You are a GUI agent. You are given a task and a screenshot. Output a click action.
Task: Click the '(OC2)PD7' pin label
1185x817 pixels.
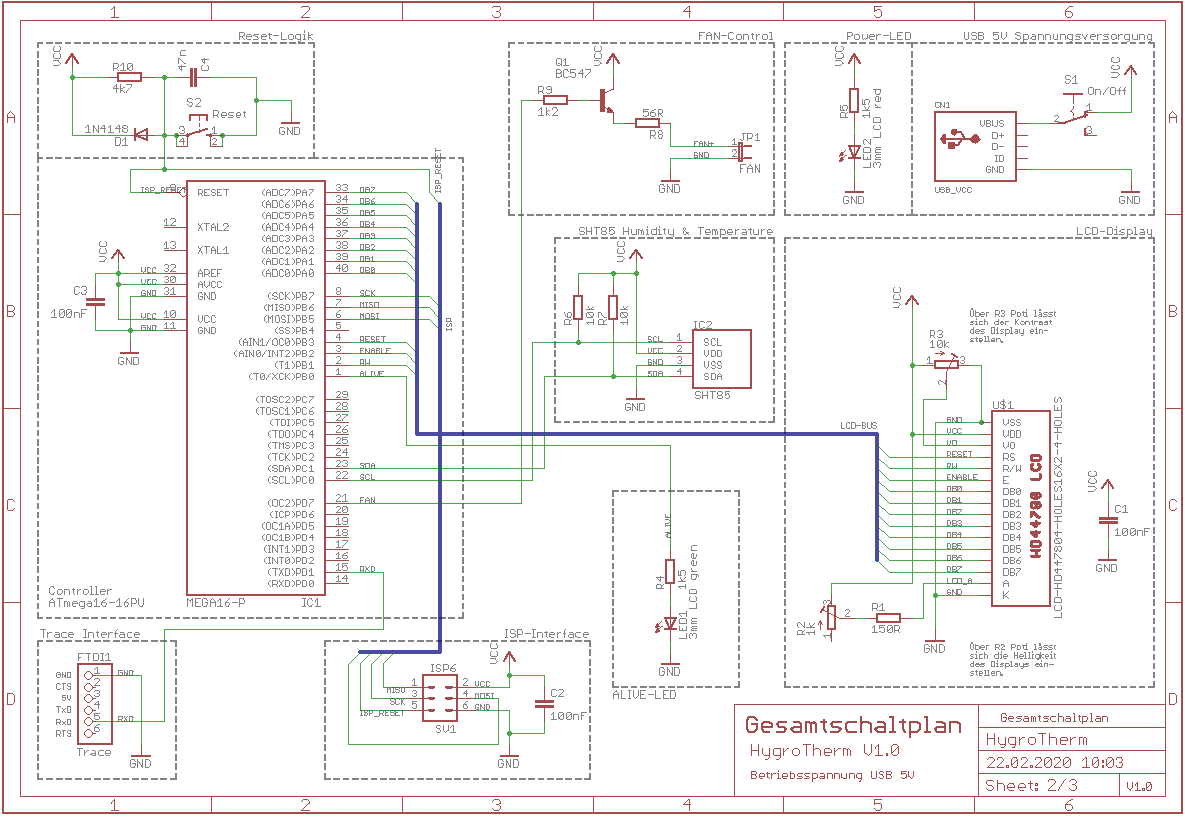click(291, 503)
